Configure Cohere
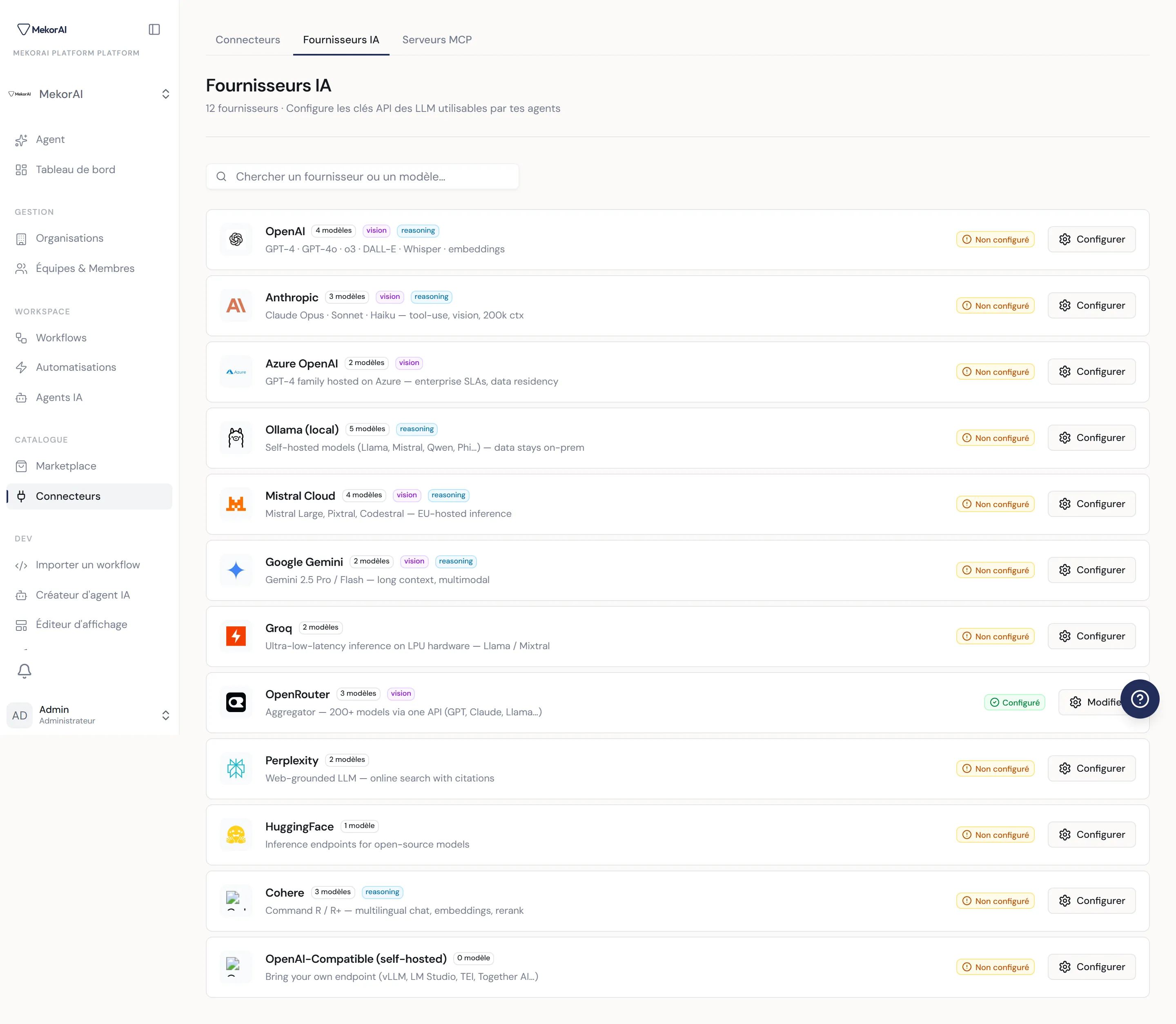 [1091, 901]
